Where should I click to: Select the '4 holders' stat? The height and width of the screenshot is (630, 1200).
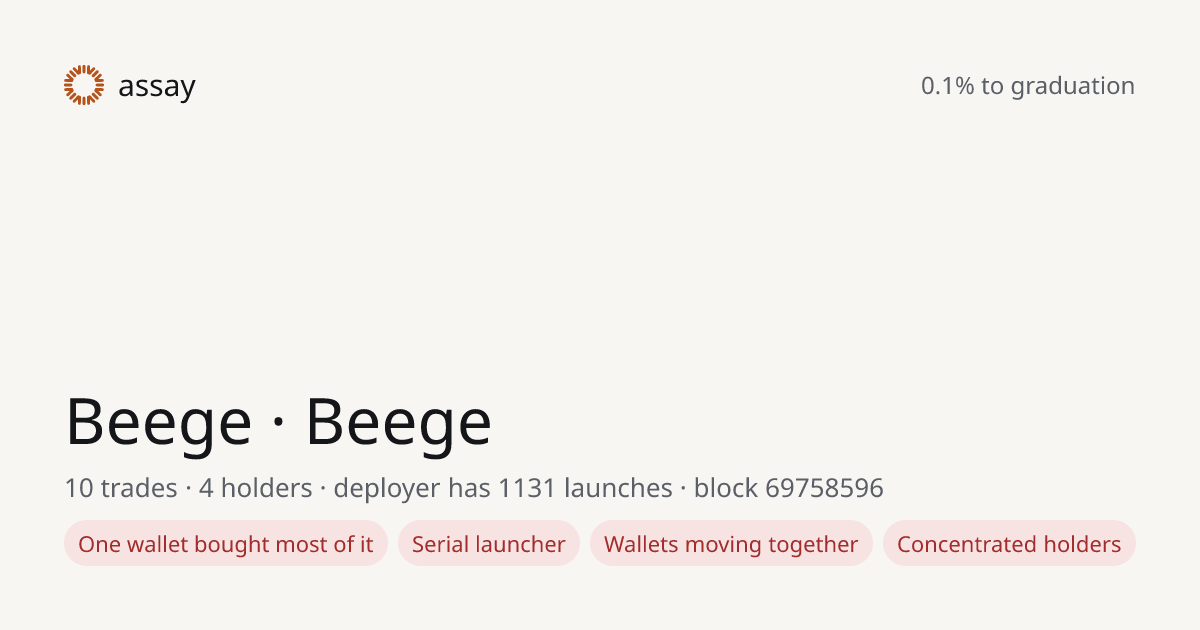pyautogui.click(x=256, y=488)
